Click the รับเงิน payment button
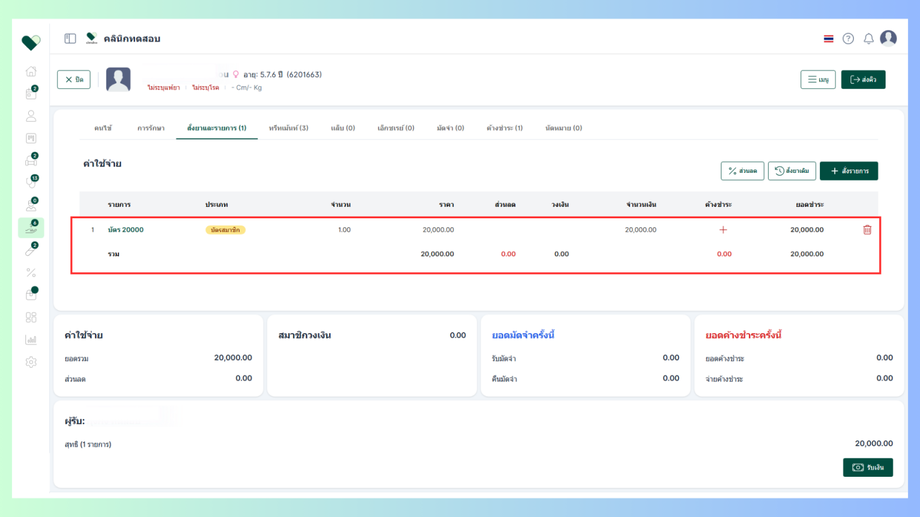The width and height of the screenshot is (920, 517). (x=868, y=468)
